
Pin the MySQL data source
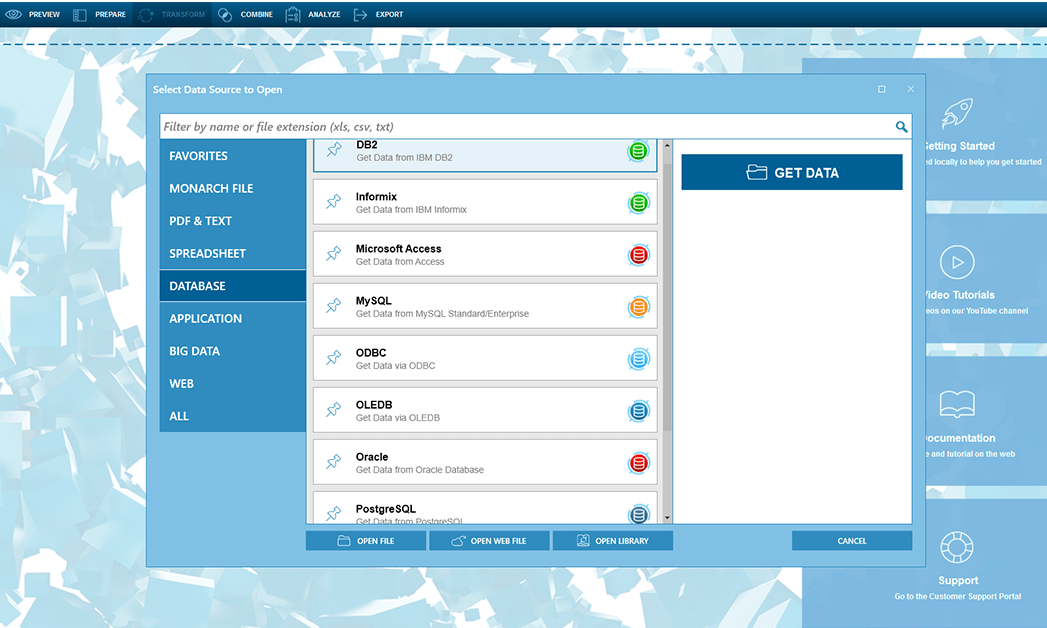click(x=334, y=306)
